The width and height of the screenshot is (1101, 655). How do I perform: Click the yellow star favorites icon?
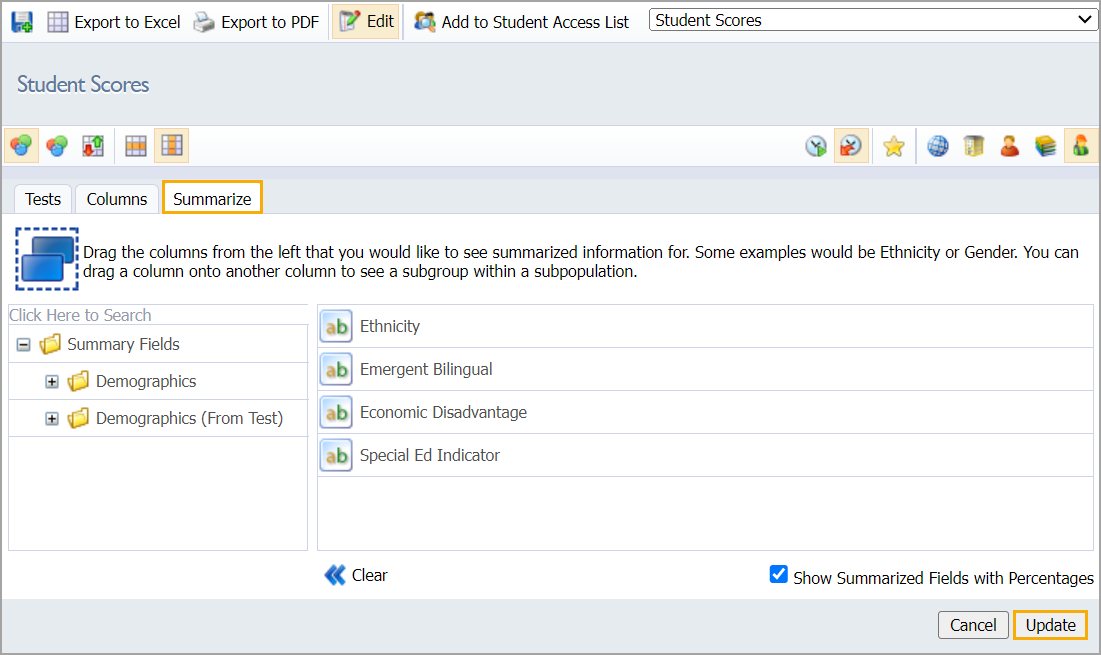893,147
